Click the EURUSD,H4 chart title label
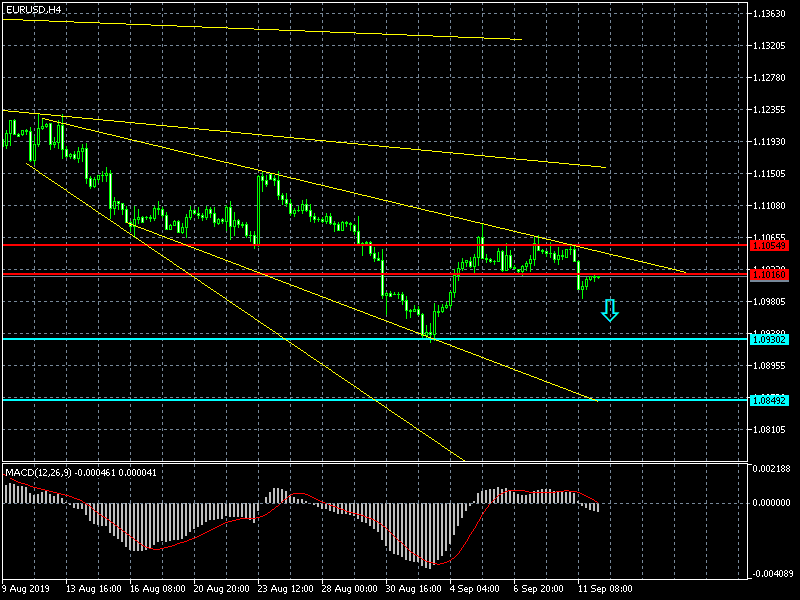The width and height of the screenshot is (800, 600). point(32,9)
